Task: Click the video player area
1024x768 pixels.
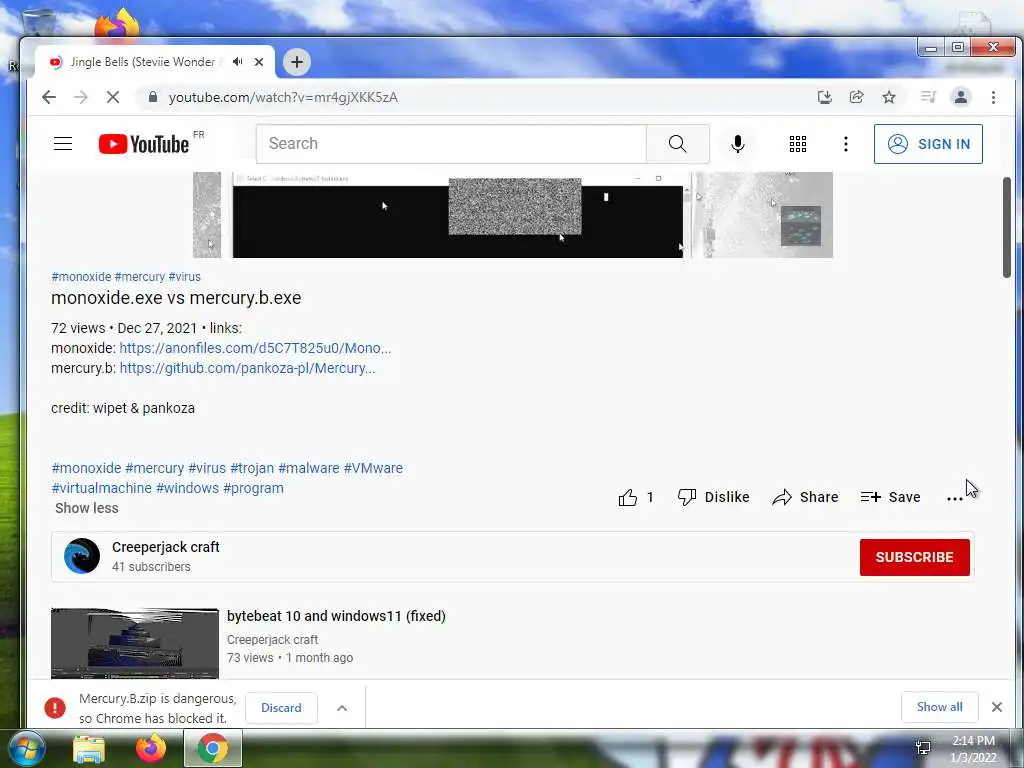Action: click(x=513, y=215)
